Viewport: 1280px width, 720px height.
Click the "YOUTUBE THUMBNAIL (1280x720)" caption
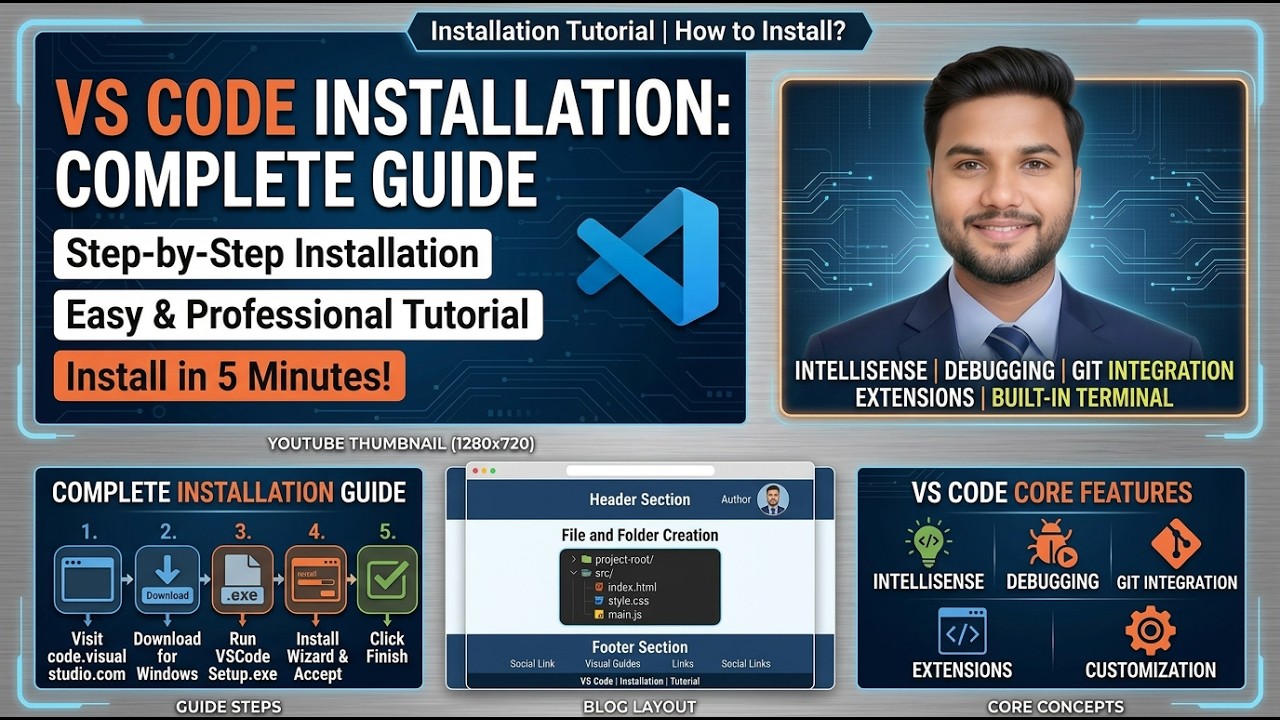(x=401, y=443)
